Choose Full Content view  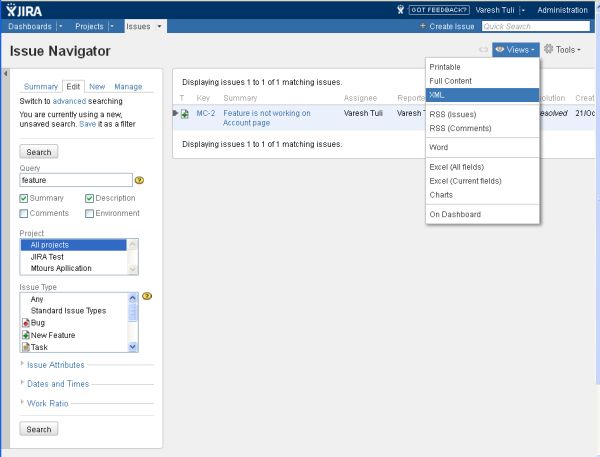[x=483, y=81]
